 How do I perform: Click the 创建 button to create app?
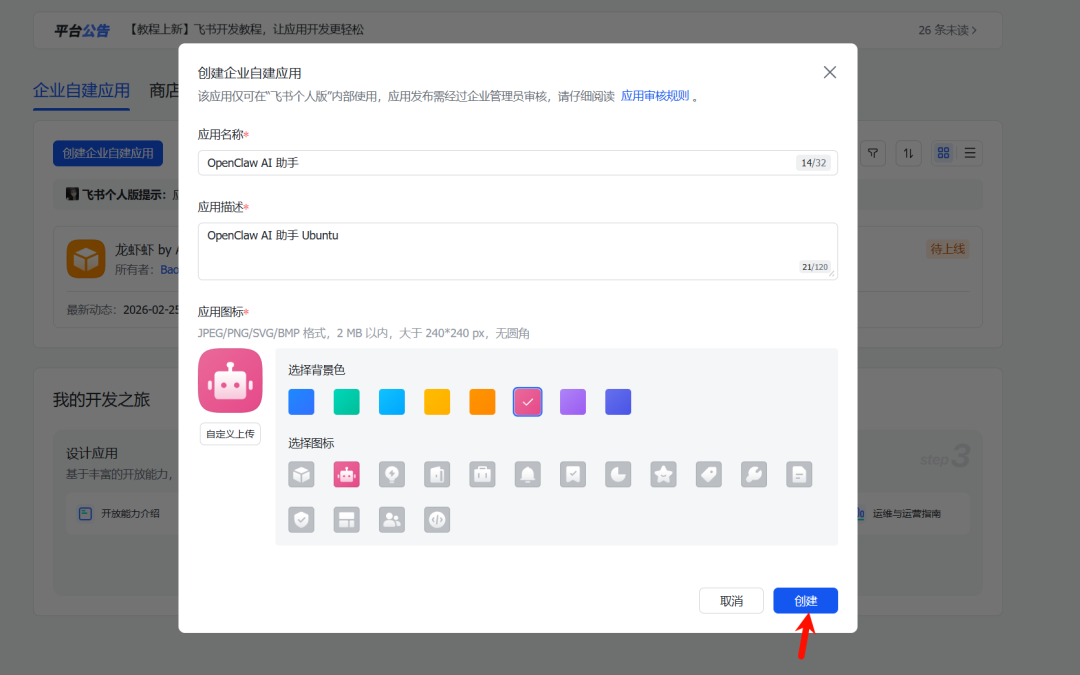point(805,601)
